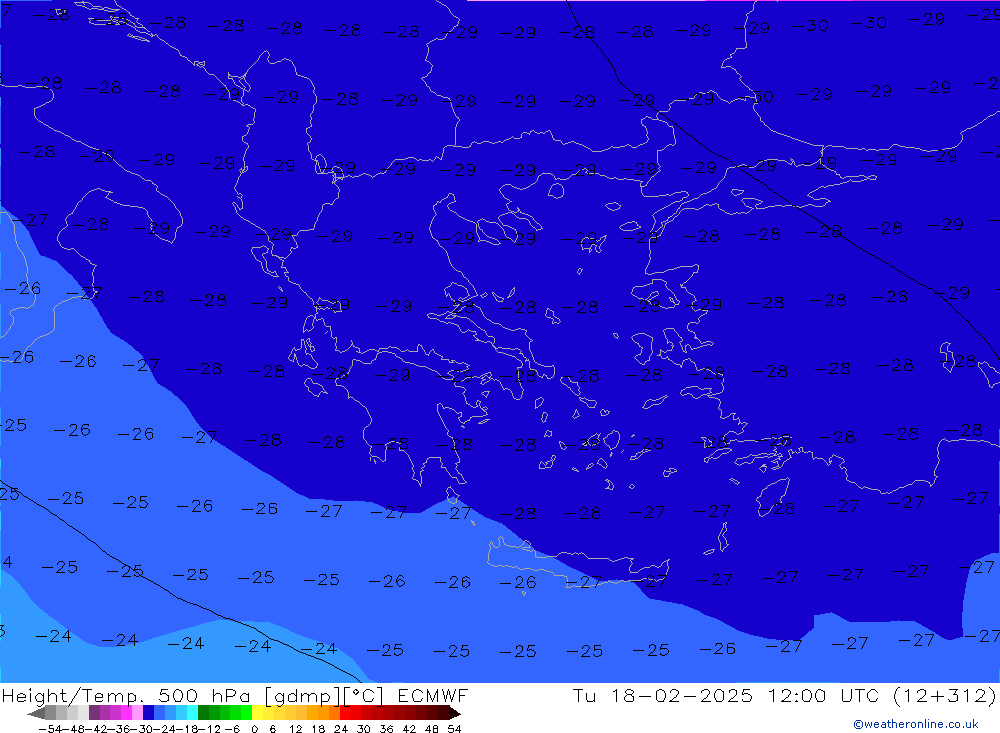Click the grey legend swatch above -54
The width and height of the screenshot is (1000, 733).
point(50,713)
